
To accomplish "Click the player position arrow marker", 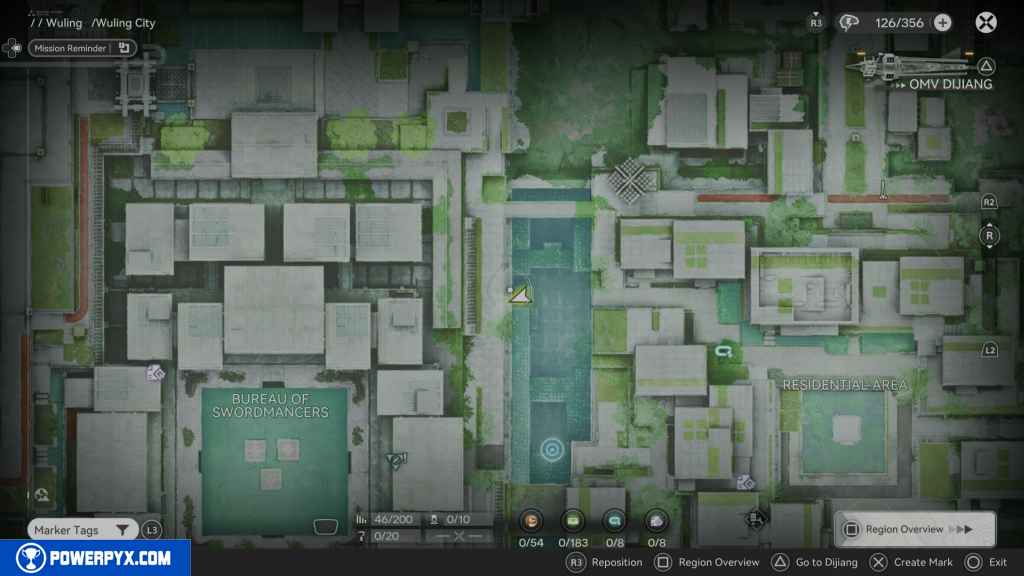I will (520, 293).
